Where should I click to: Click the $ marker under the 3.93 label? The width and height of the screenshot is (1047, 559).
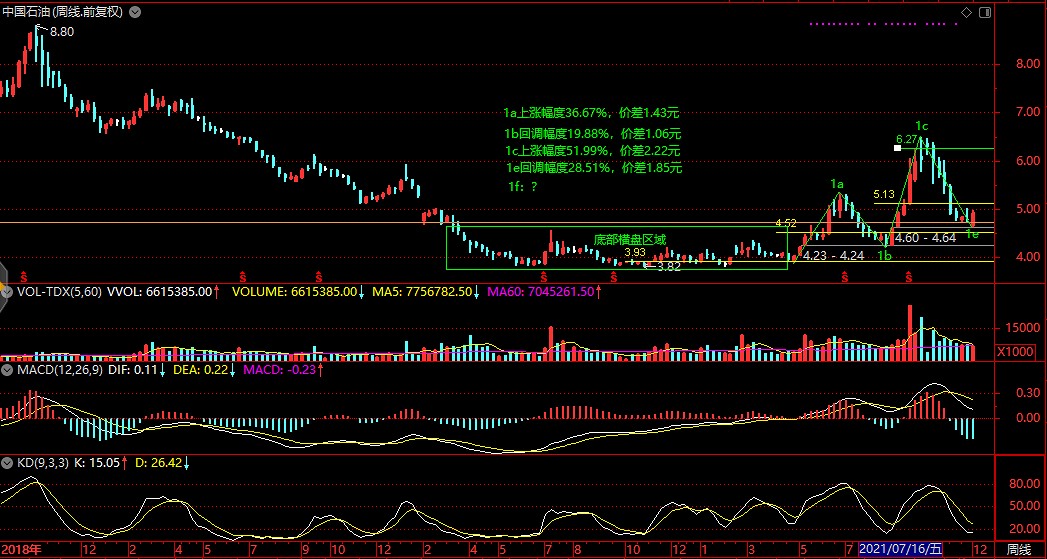coord(614,275)
